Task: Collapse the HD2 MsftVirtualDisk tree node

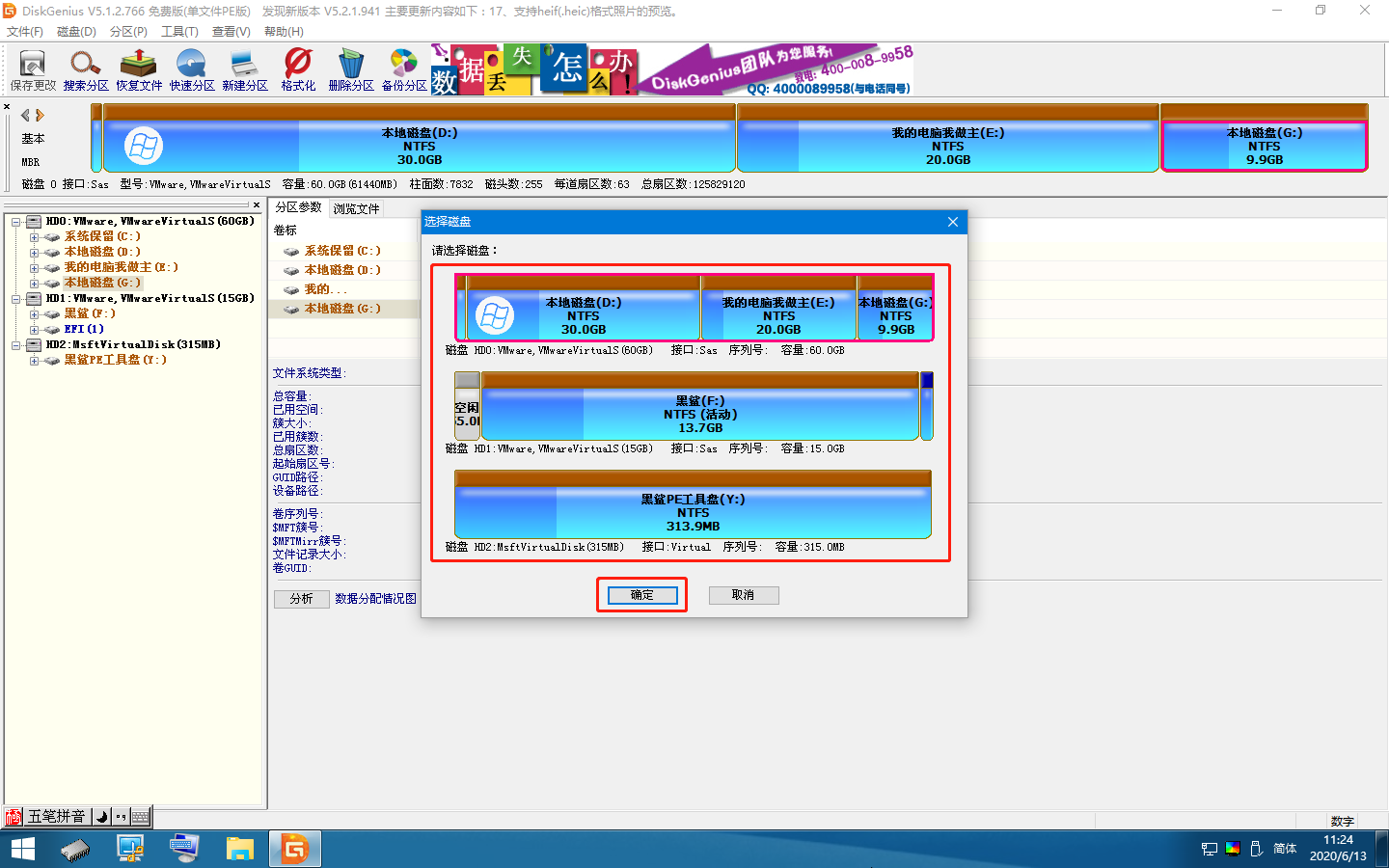Action: pyautogui.click(x=16, y=345)
